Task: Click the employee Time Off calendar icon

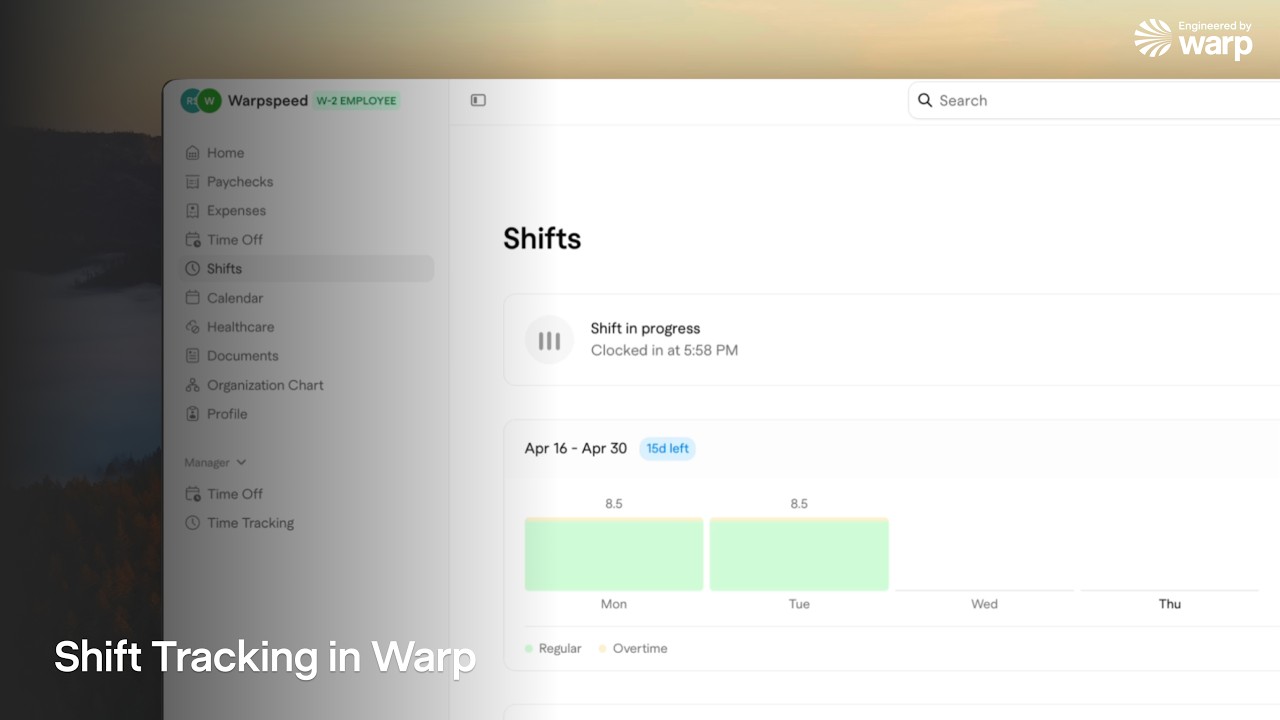Action: click(193, 240)
